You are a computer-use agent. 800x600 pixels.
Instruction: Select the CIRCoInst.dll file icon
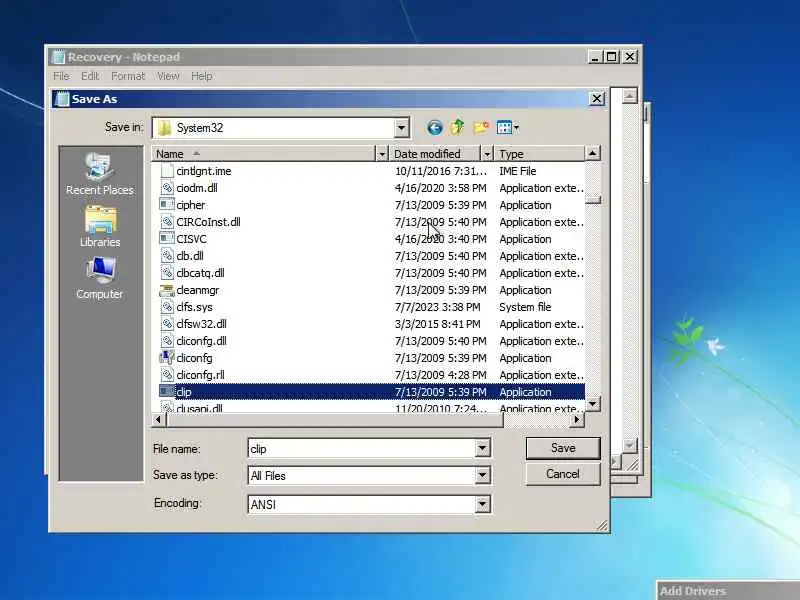coord(167,222)
